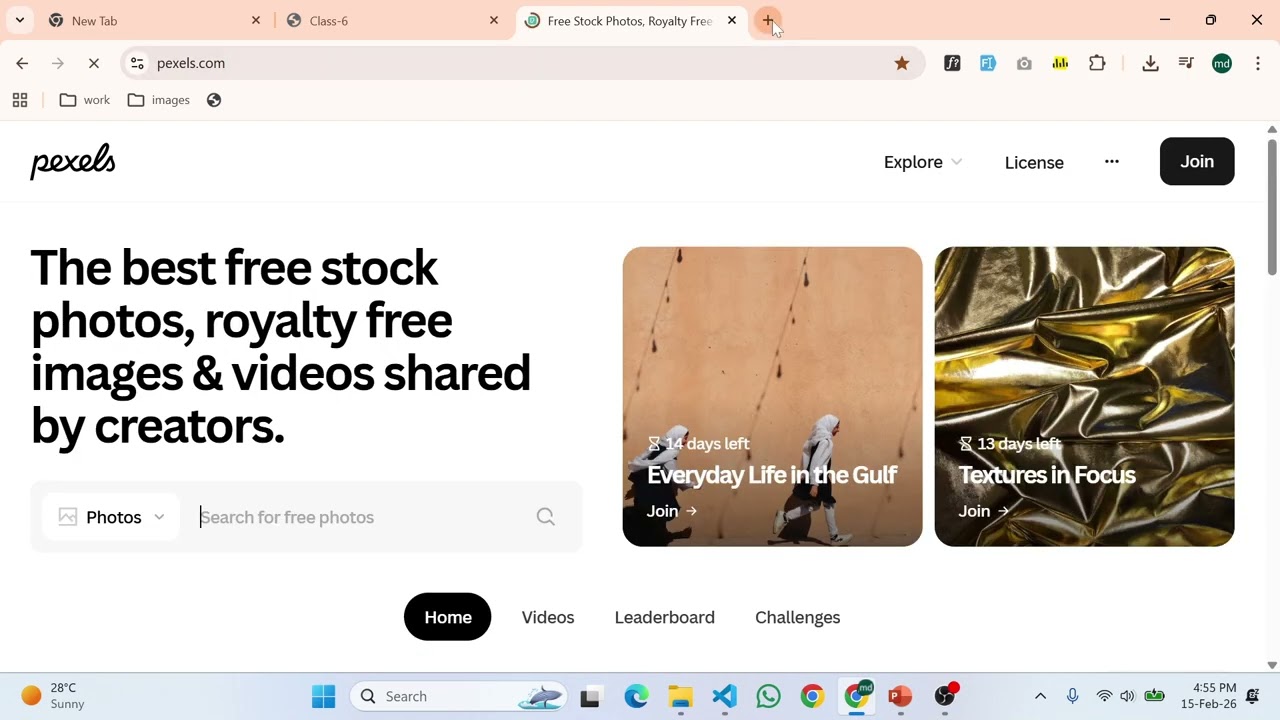Open Microsoft Edge from taskbar

[x=636, y=696]
